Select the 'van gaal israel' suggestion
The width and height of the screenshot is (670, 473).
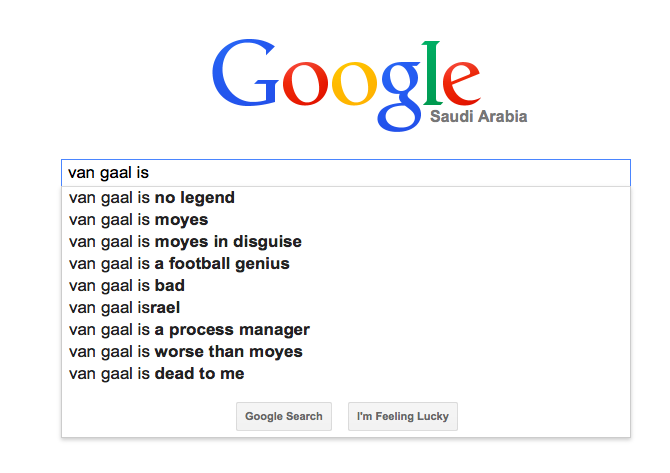124,308
